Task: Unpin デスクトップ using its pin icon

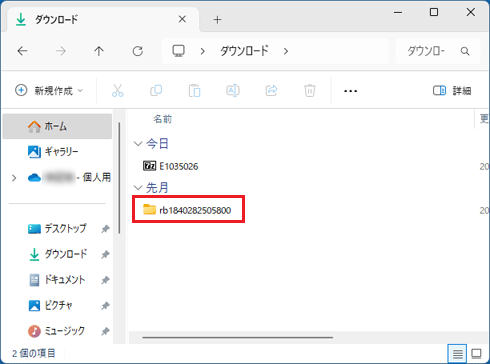Action: [x=105, y=229]
